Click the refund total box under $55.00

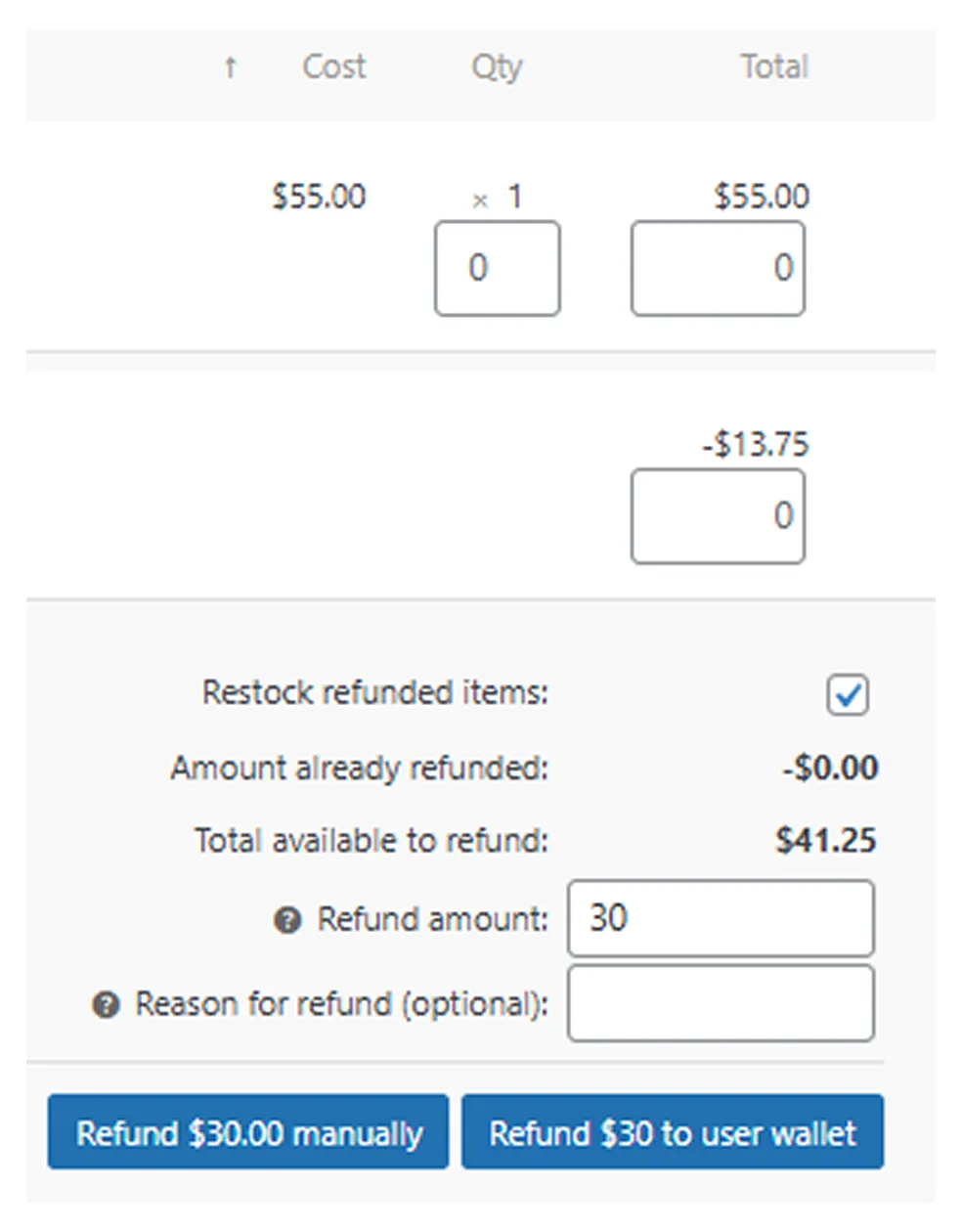tap(718, 268)
